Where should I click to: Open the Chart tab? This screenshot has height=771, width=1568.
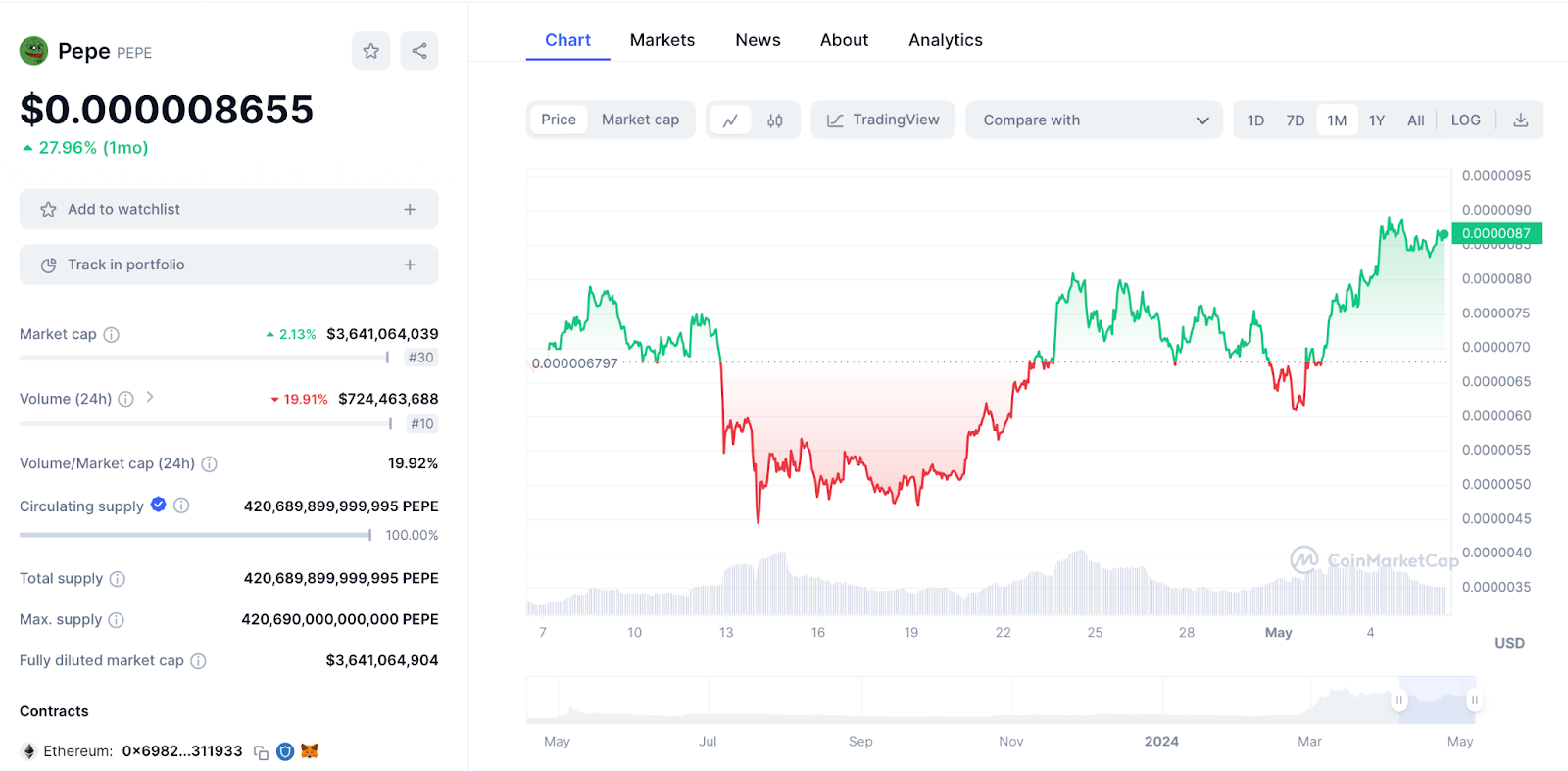pyautogui.click(x=567, y=40)
